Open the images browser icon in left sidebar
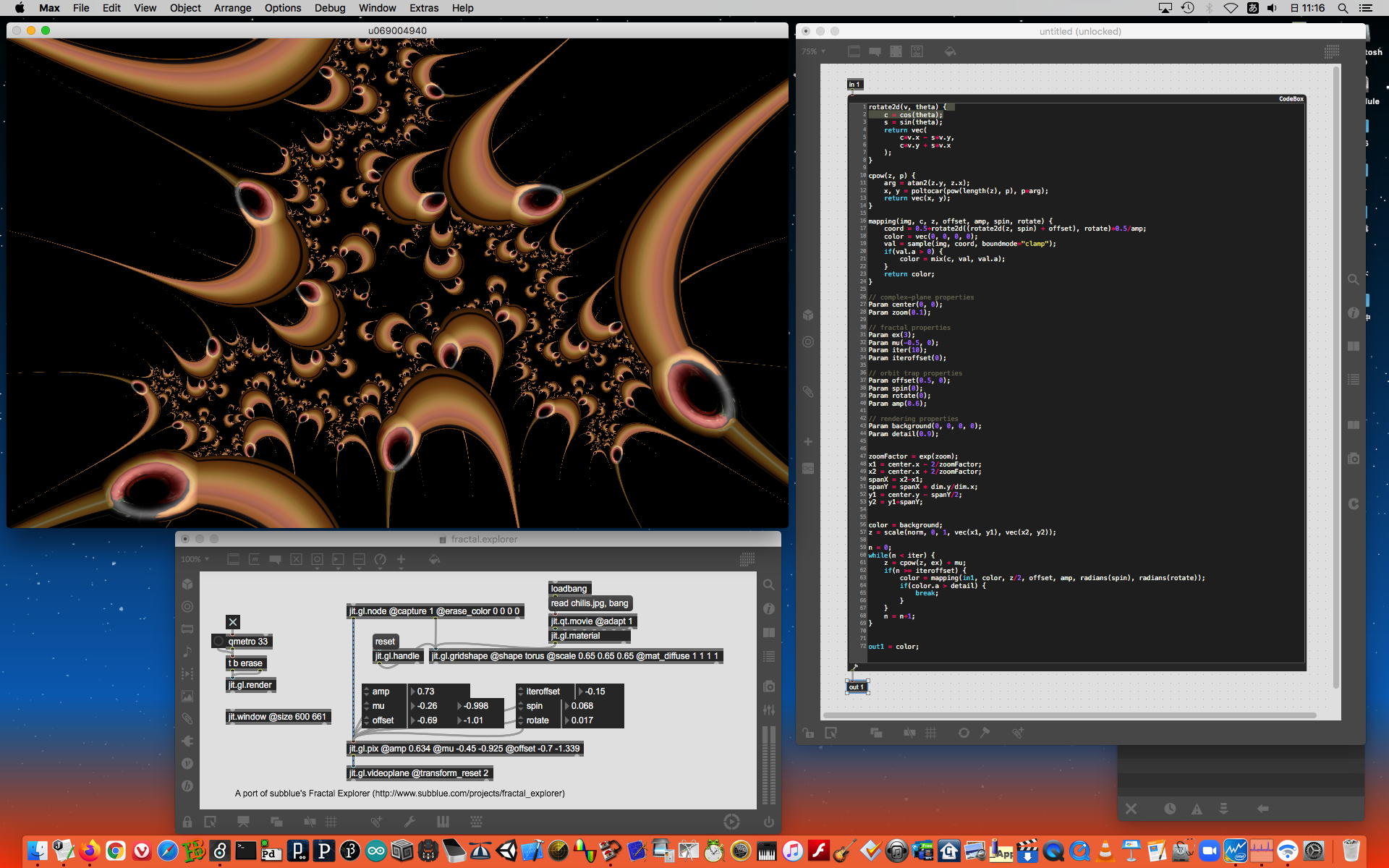 pos(187,696)
